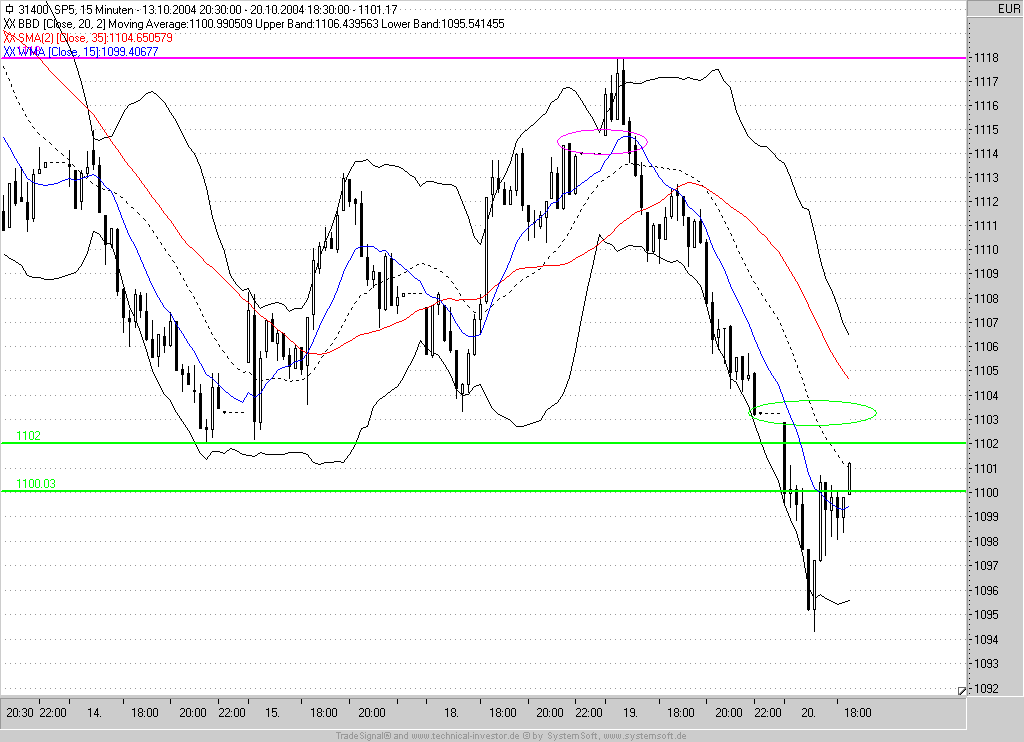This screenshot has width=1024, height=742.
Task: Click the XX marker beside BBD indicator
Action: (x=10, y=23)
